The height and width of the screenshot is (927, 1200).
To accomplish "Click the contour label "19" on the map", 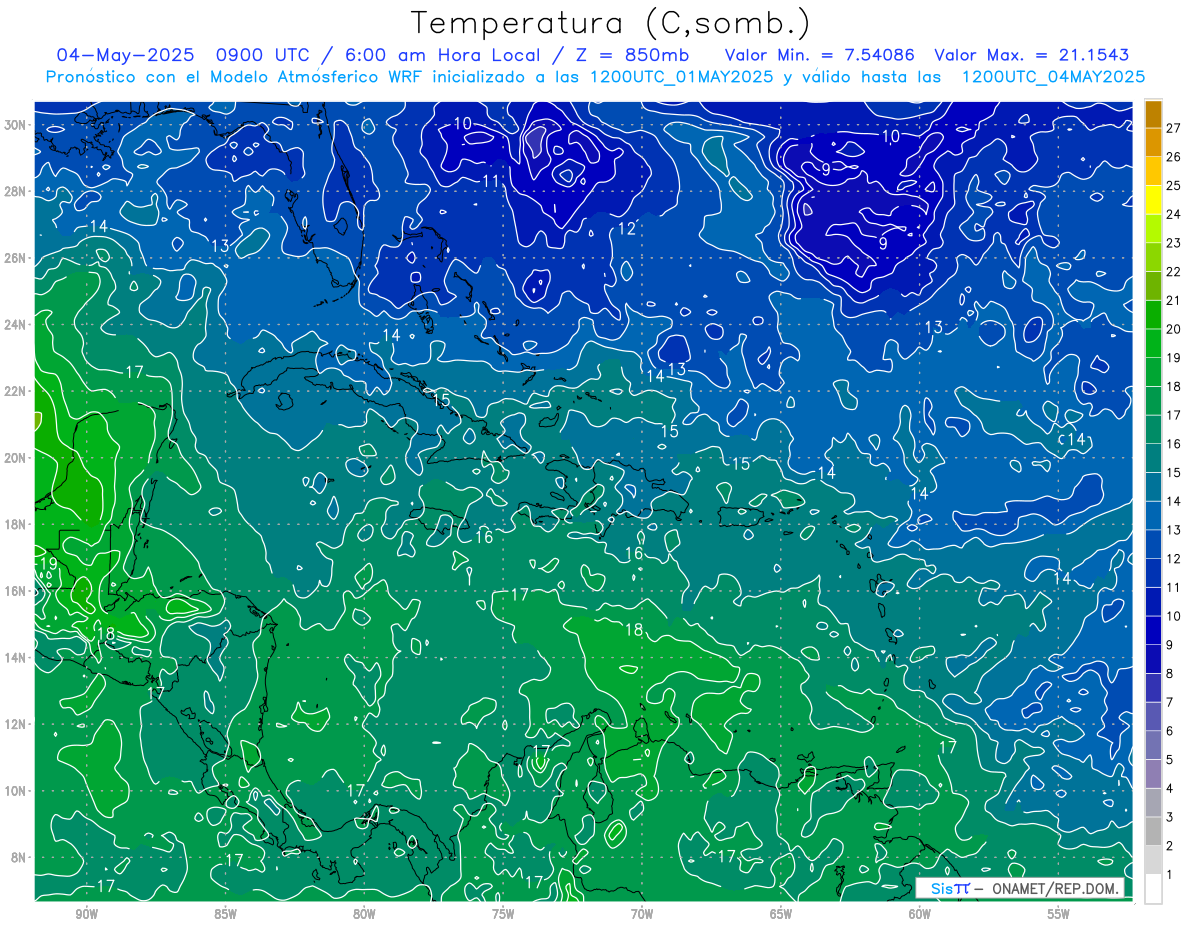I will point(47,564).
